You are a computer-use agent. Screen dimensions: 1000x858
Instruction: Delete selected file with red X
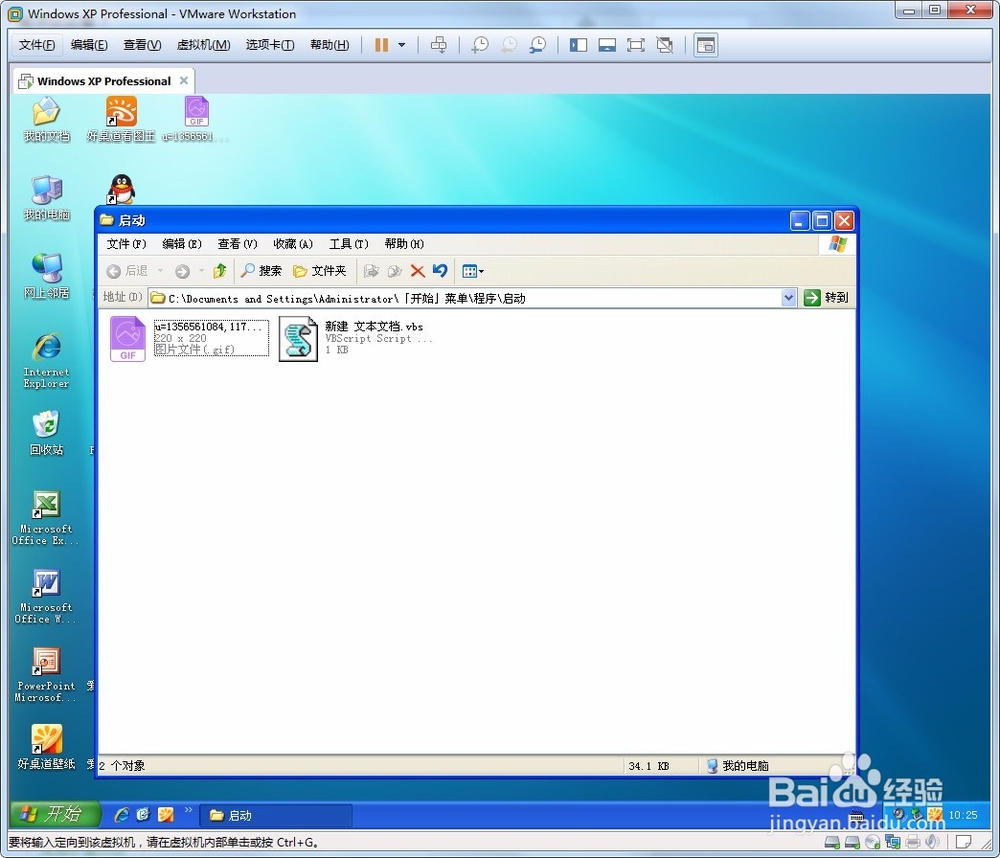click(418, 271)
